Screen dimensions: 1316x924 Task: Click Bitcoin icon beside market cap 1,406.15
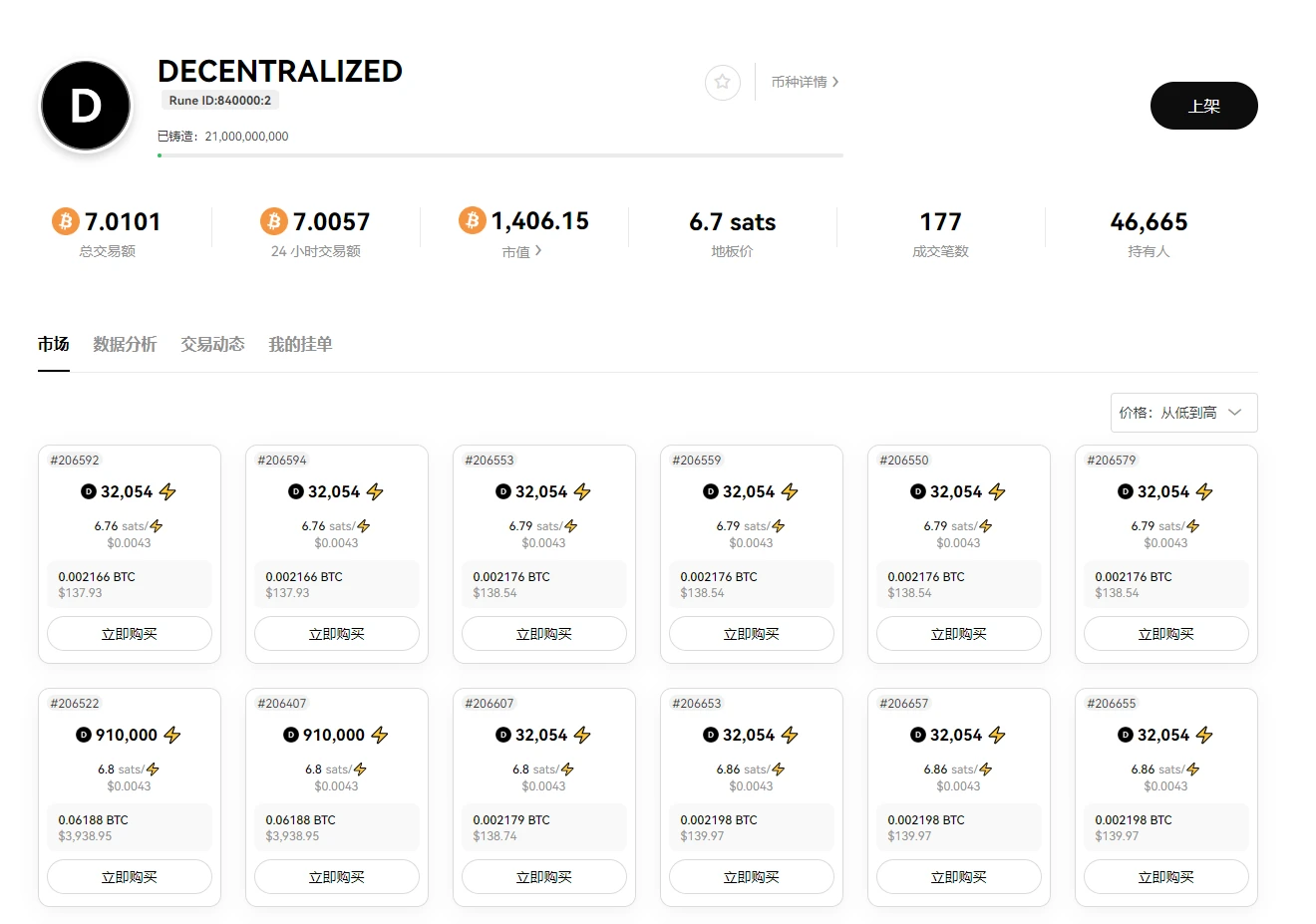(473, 220)
